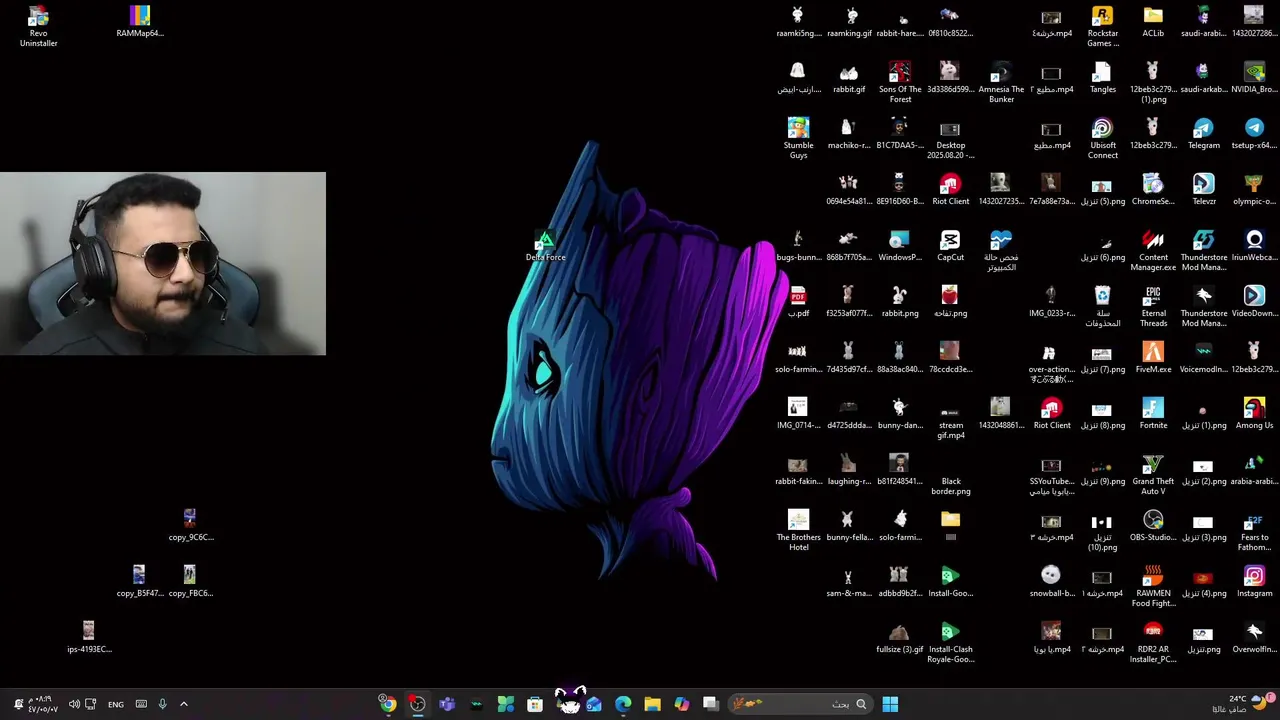Select the olympic-o... icon
This screenshot has height=720, width=1280.
1254,189
